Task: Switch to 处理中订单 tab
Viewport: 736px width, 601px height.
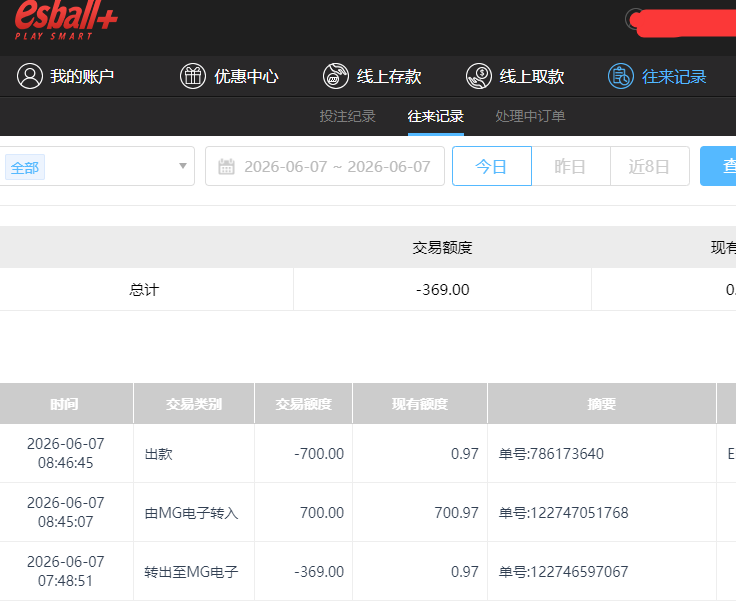Action: tap(530, 116)
